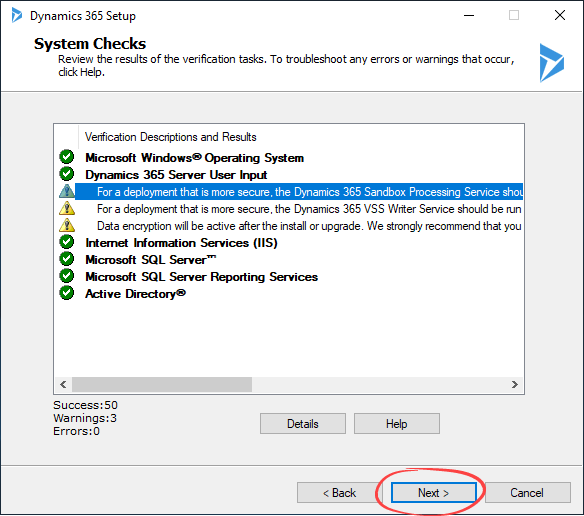The height and width of the screenshot is (516, 584).
Task: Proceed with the Next button
Action: (x=434, y=493)
